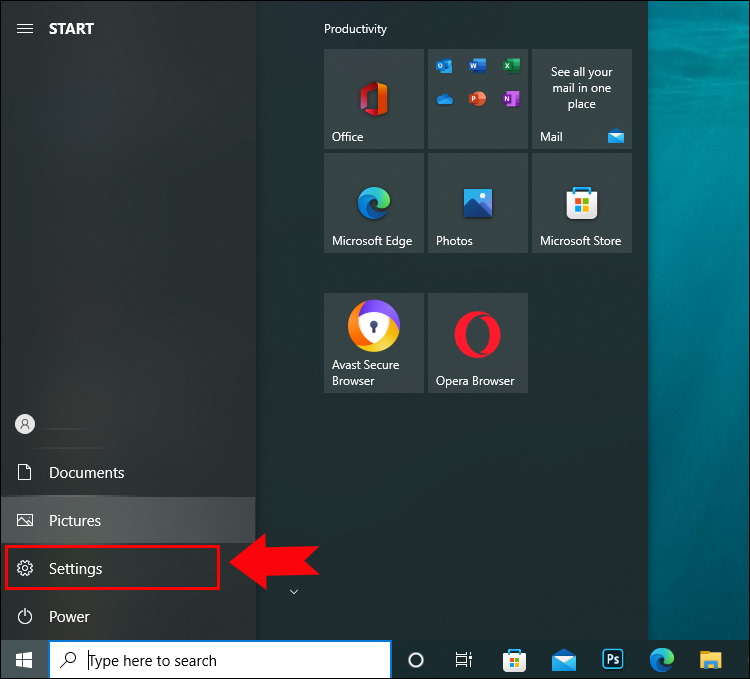Open Cortana circle icon on taskbar
Viewport: 750px width, 679px height.
coord(416,660)
